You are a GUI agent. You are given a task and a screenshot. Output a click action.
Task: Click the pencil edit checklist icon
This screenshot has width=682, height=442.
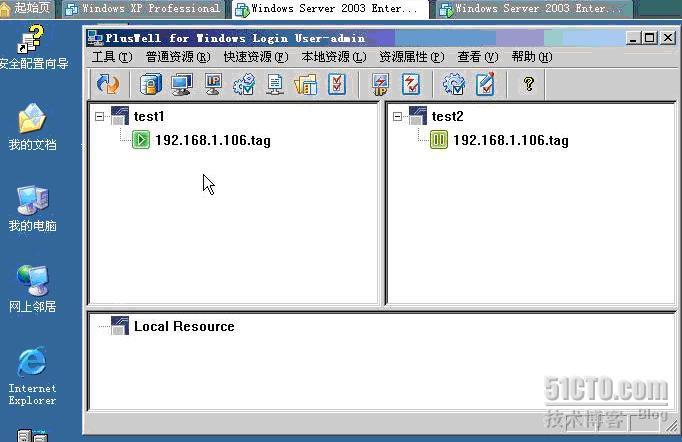485,84
